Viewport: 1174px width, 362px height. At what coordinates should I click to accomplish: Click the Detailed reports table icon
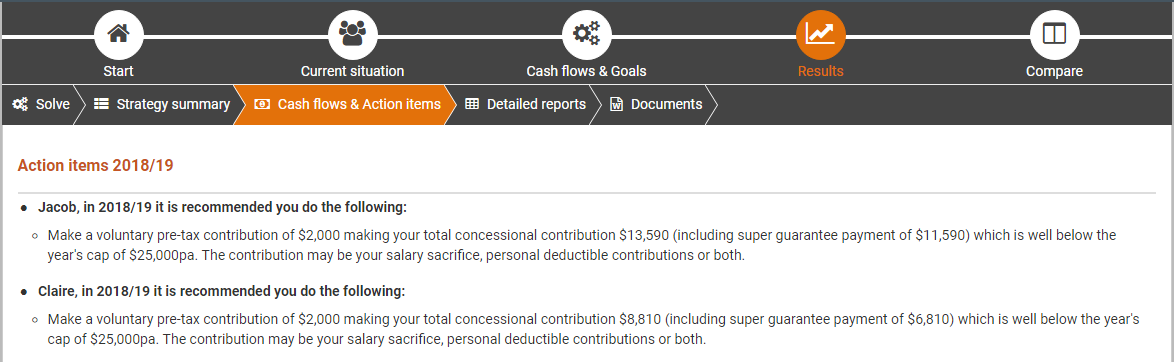(x=472, y=104)
